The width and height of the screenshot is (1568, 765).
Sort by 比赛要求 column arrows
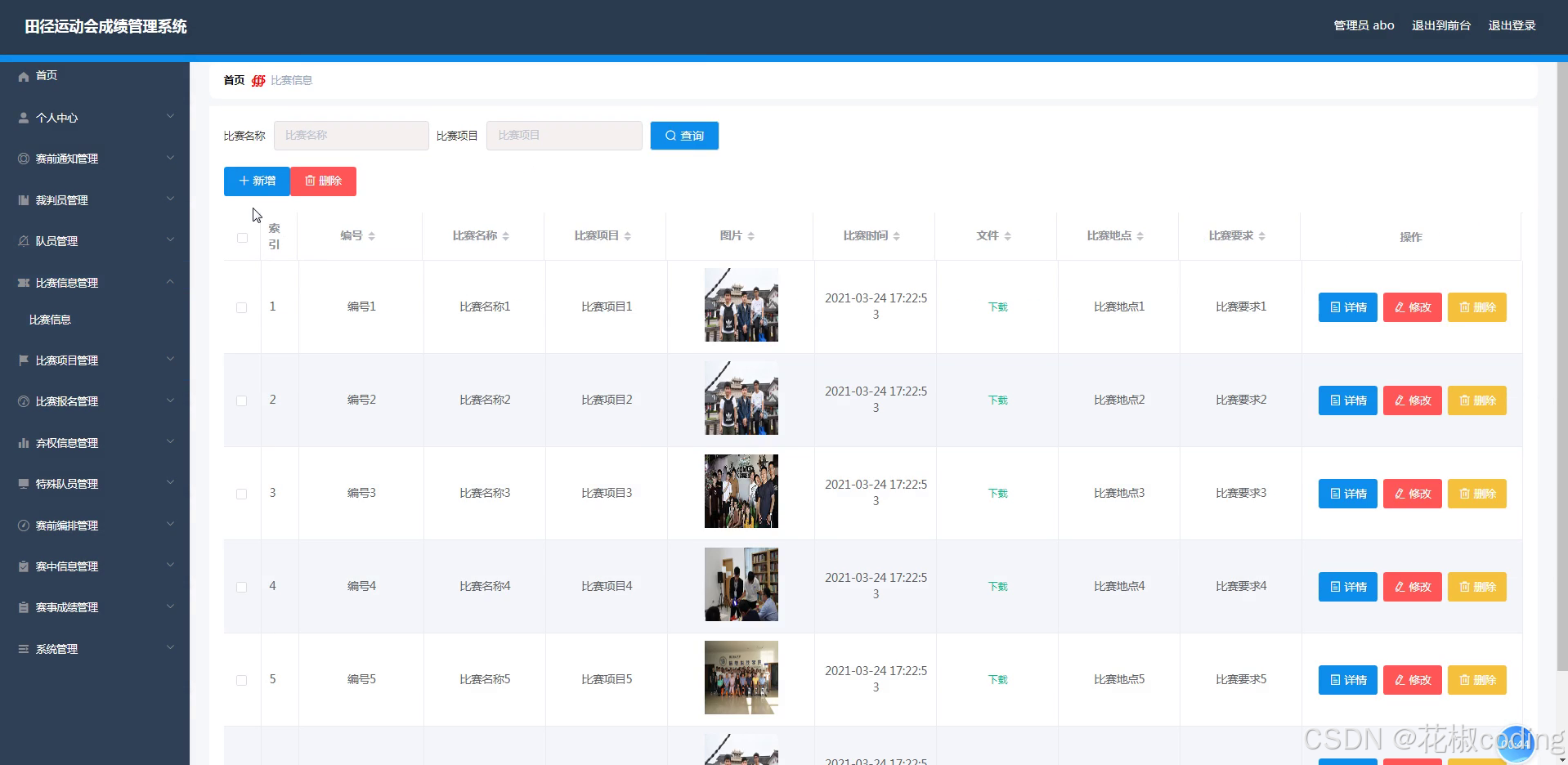[1262, 236]
